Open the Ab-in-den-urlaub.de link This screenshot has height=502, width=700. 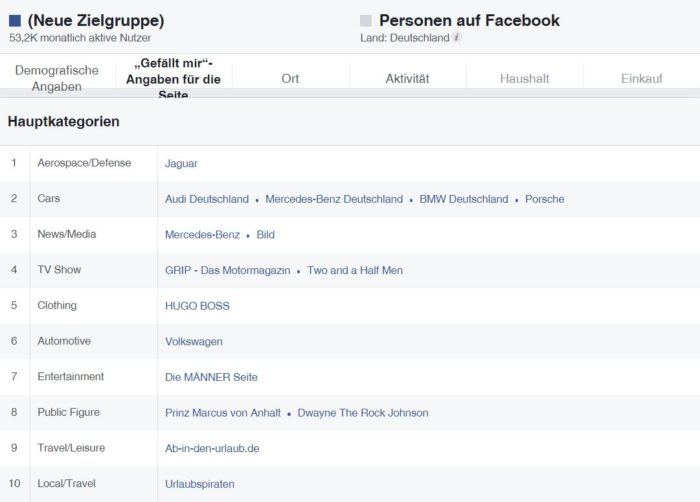212,448
